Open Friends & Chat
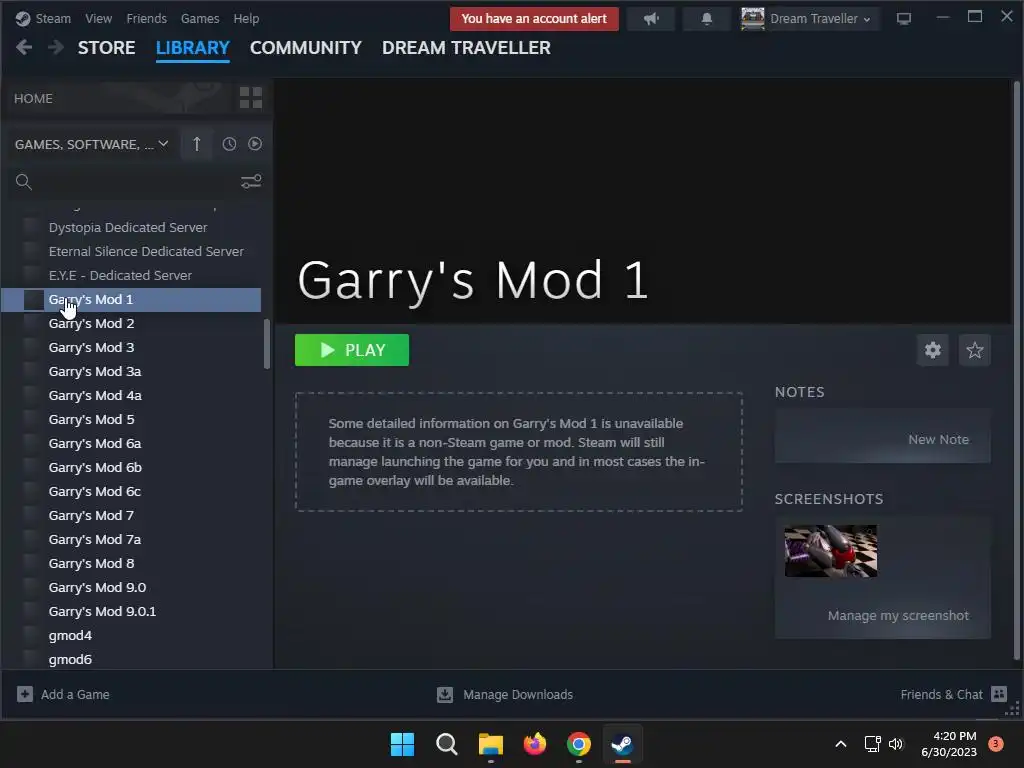Image resolution: width=1024 pixels, height=768 pixels. tap(954, 694)
